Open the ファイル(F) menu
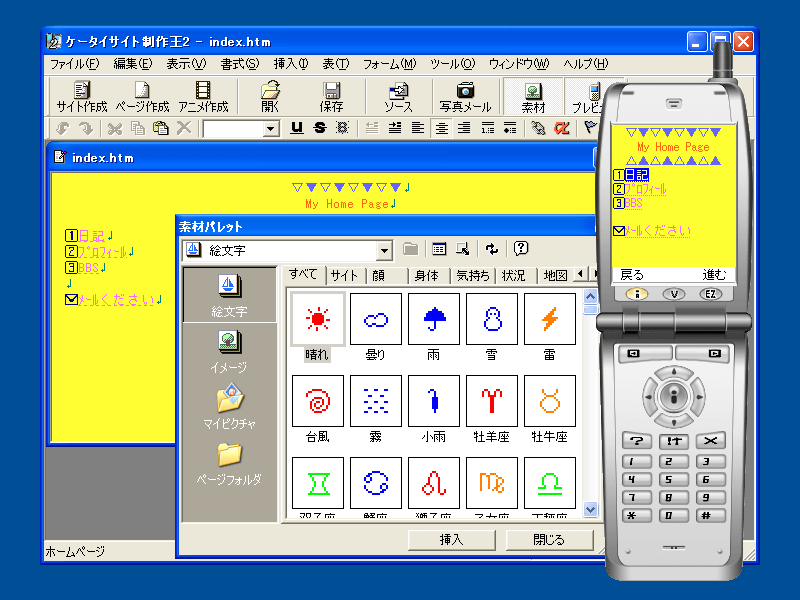This screenshot has width=800, height=600. (74, 64)
